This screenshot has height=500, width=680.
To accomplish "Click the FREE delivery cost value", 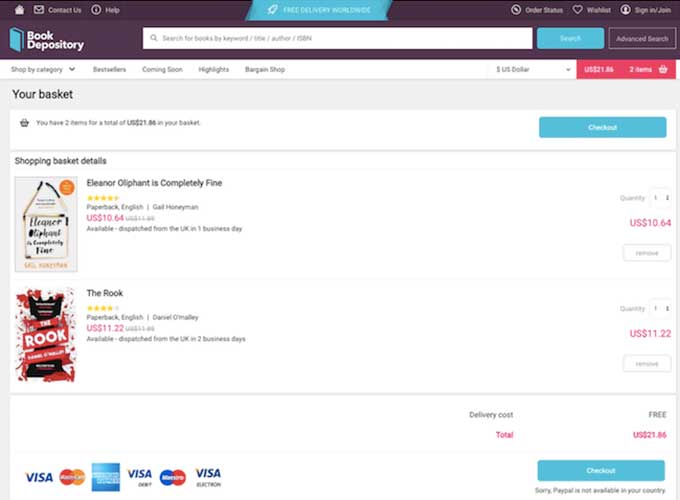I will point(657,415).
